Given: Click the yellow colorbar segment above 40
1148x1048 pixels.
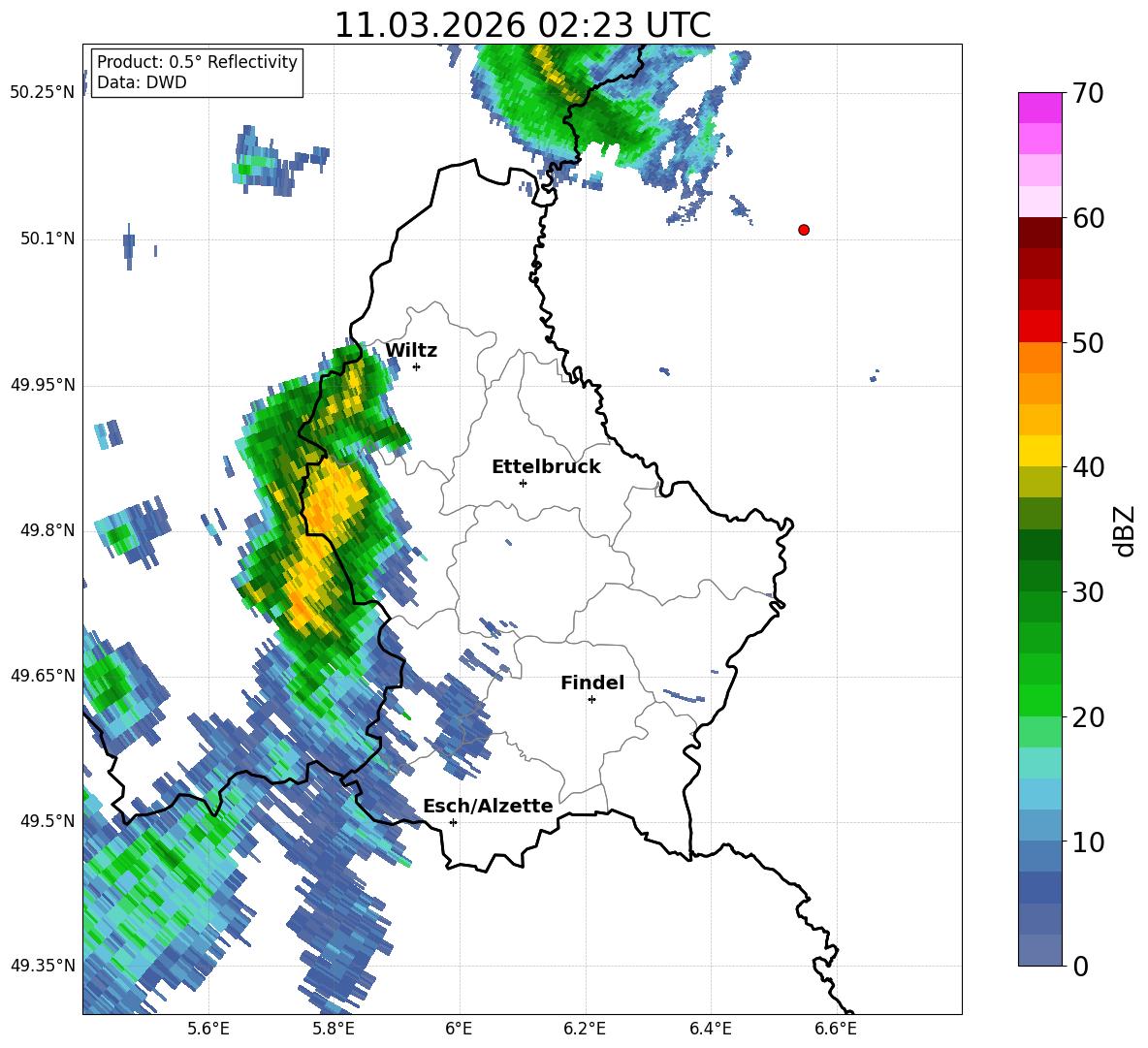Looking at the screenshot, I should 1039,451.
